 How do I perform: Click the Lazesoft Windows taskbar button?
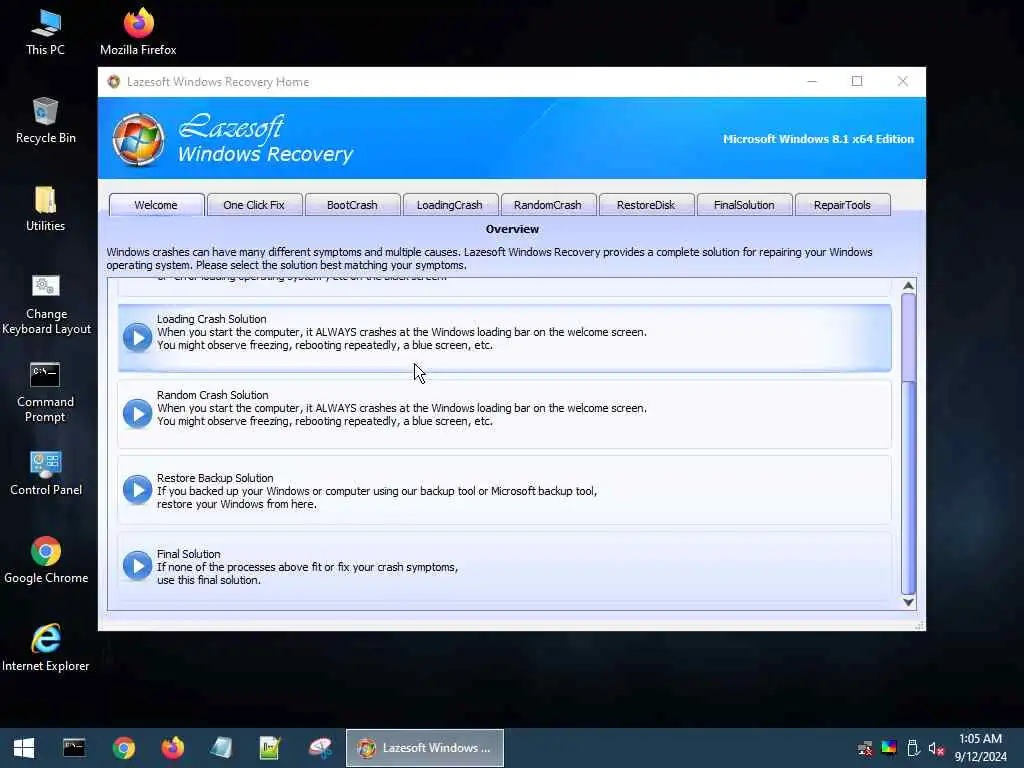pos(424,748)
